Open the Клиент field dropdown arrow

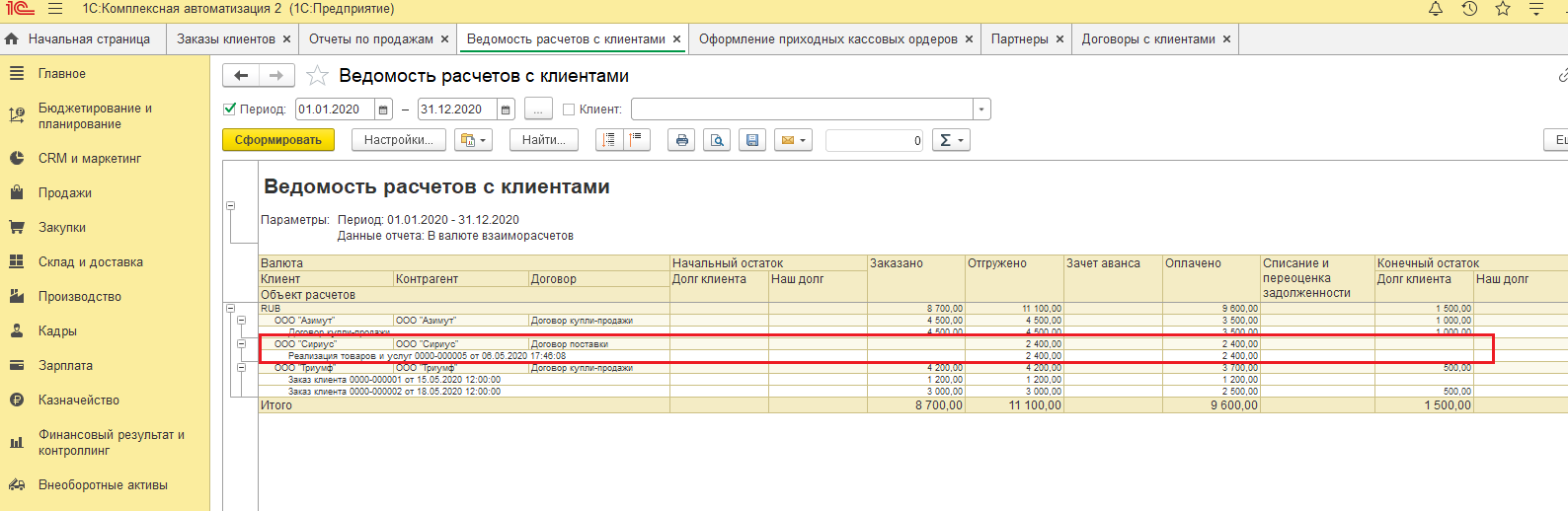tap(980, 109)
